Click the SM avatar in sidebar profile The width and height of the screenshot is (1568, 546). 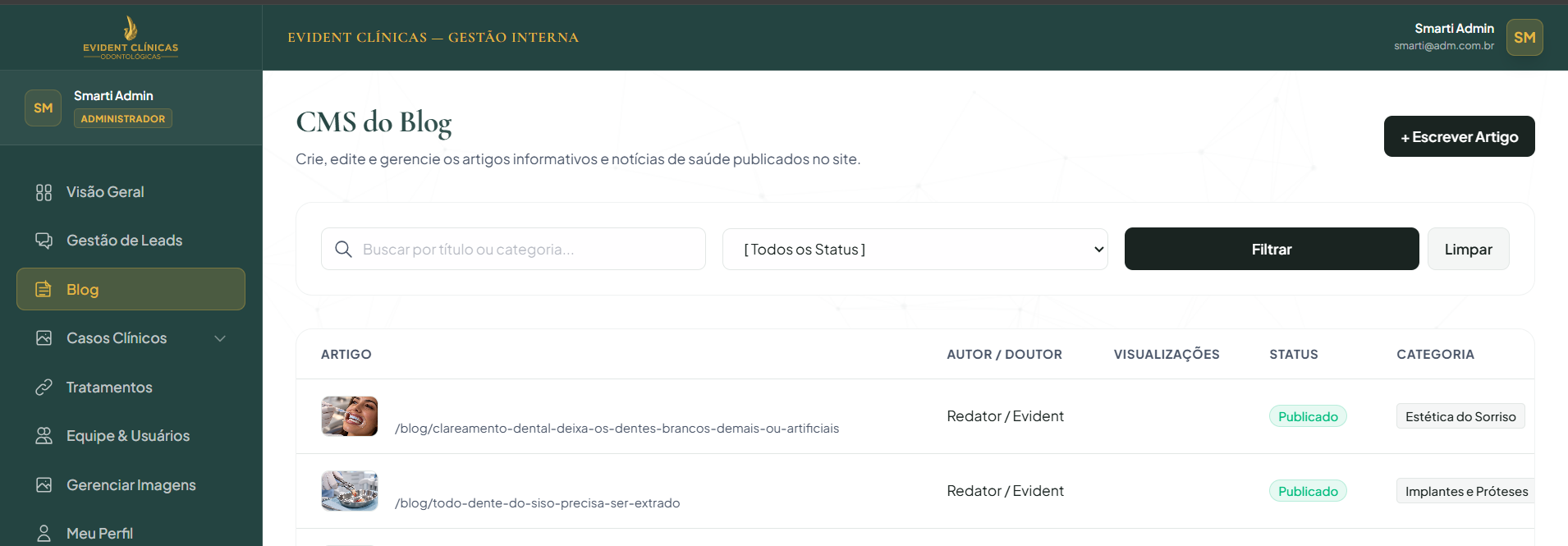click(43, 108)
